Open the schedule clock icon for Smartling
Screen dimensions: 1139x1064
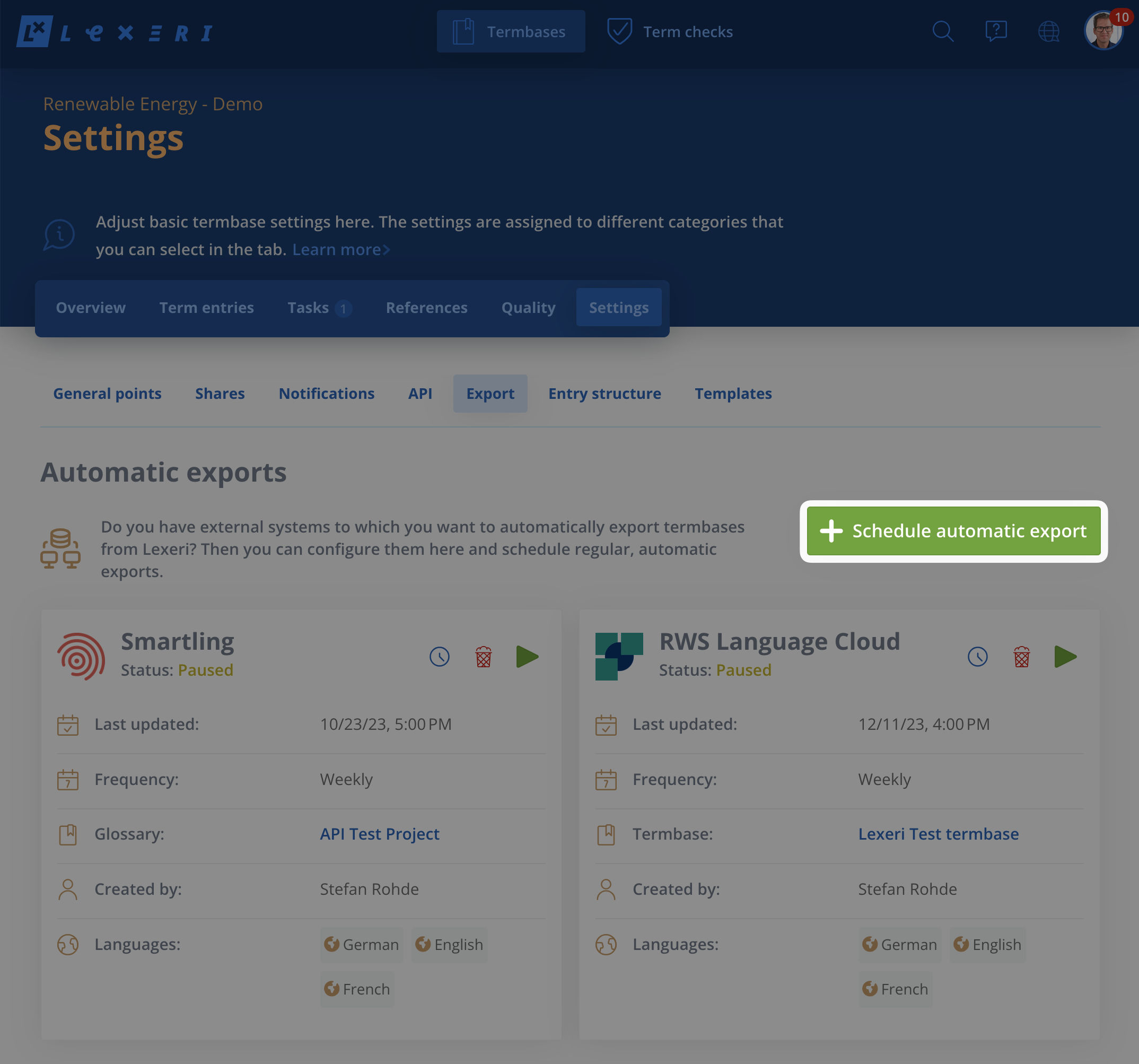coord(440,657)
